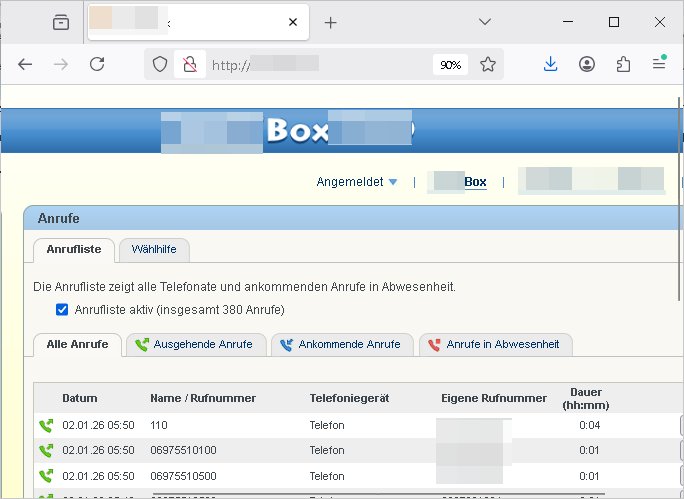Click the tracking protection shield icon

(160, 64)
